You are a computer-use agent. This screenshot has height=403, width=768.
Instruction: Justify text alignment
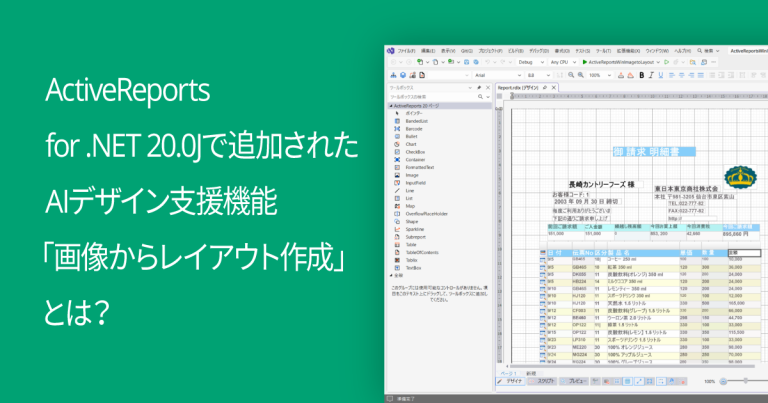tap(700, 75)
